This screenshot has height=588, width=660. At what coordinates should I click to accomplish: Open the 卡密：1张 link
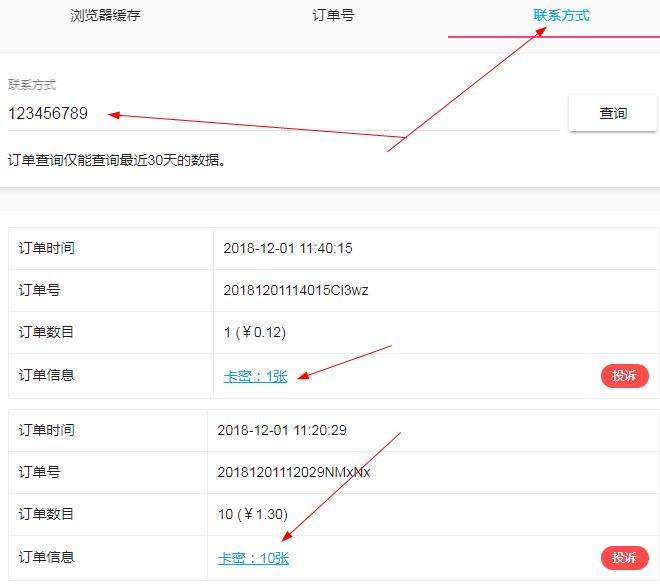tap(255, 376)
